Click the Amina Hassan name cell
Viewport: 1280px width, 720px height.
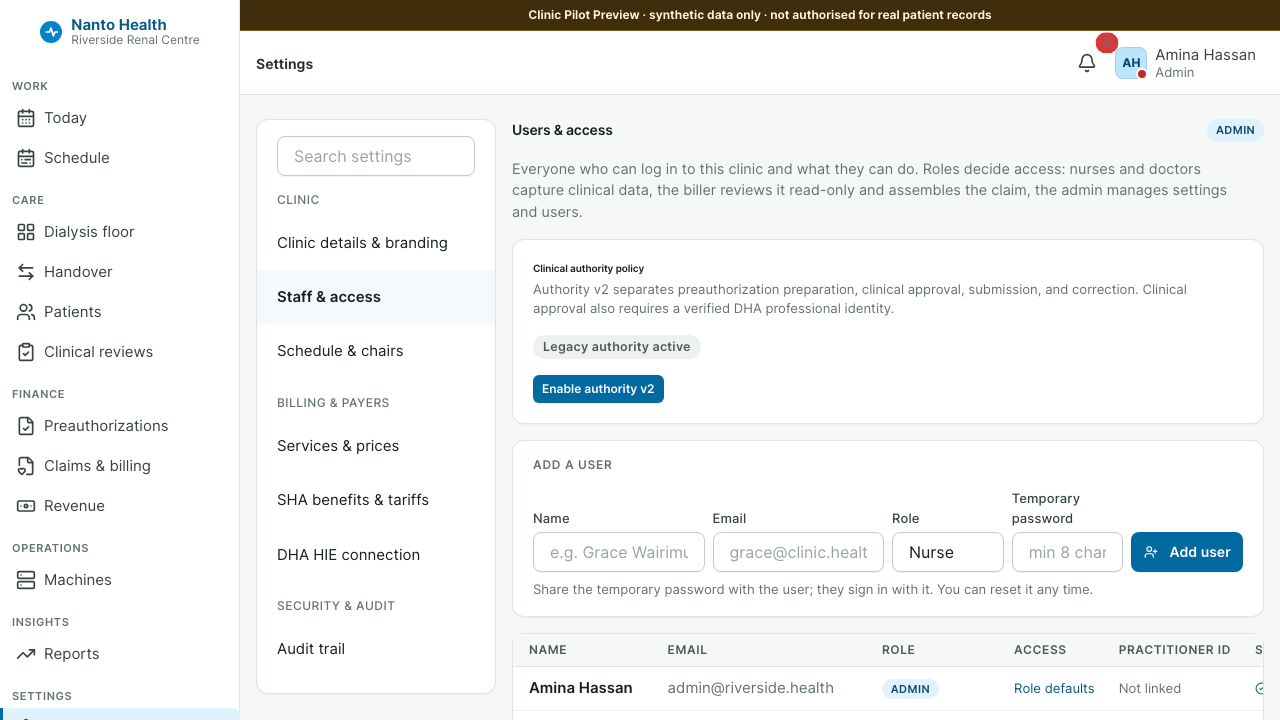[x=581, y=688]
